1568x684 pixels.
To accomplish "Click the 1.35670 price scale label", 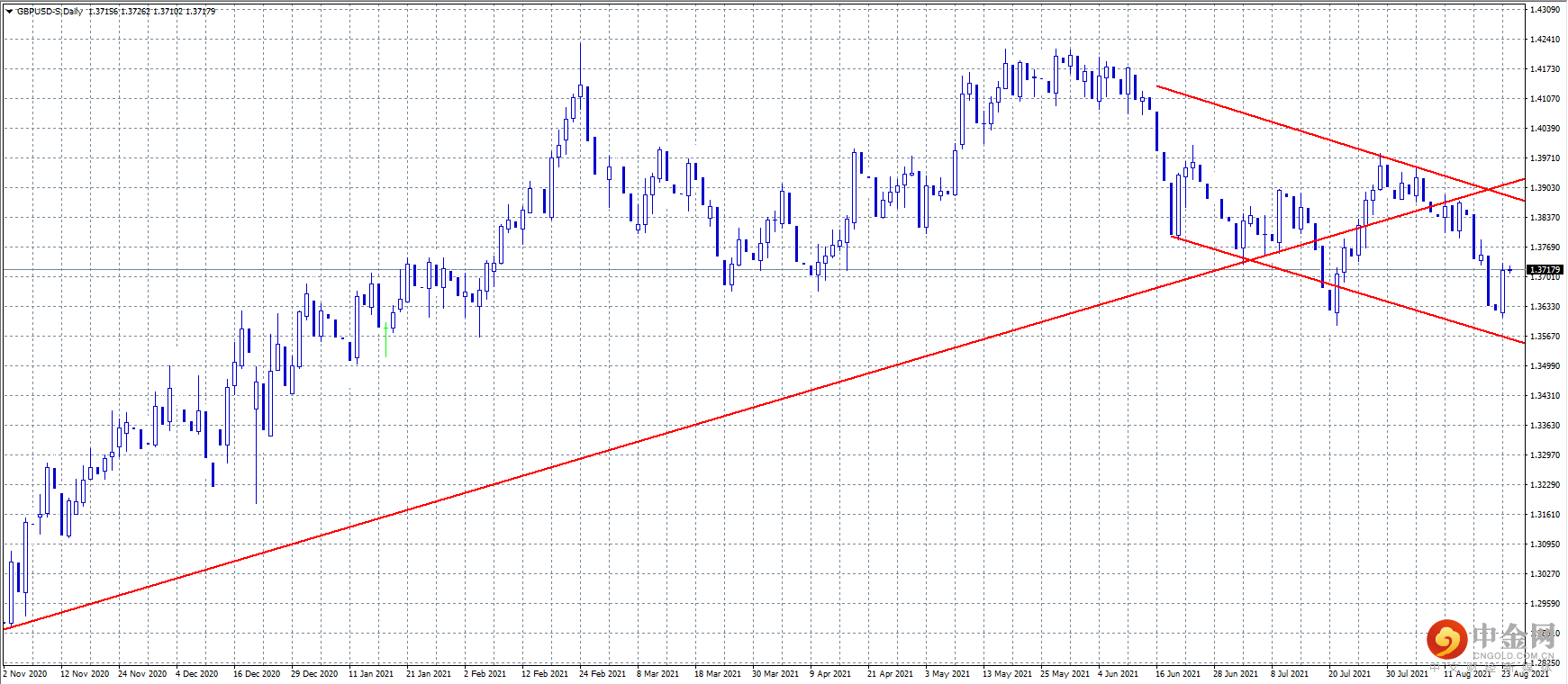I will [x=1545, y=337].
